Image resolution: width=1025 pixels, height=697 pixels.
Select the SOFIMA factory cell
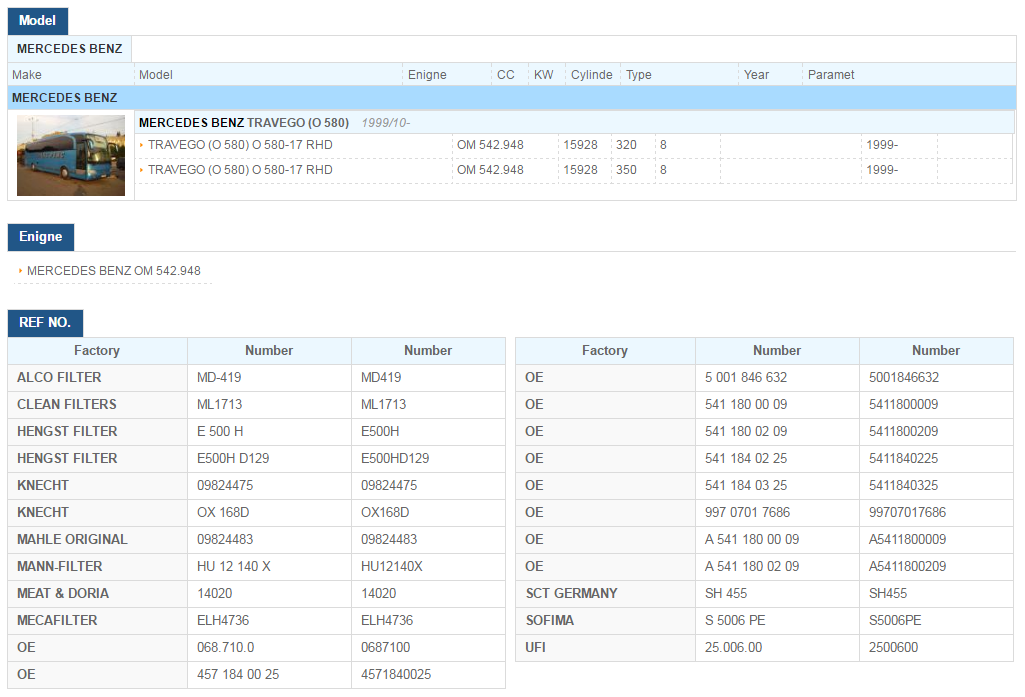coord(605,620)
